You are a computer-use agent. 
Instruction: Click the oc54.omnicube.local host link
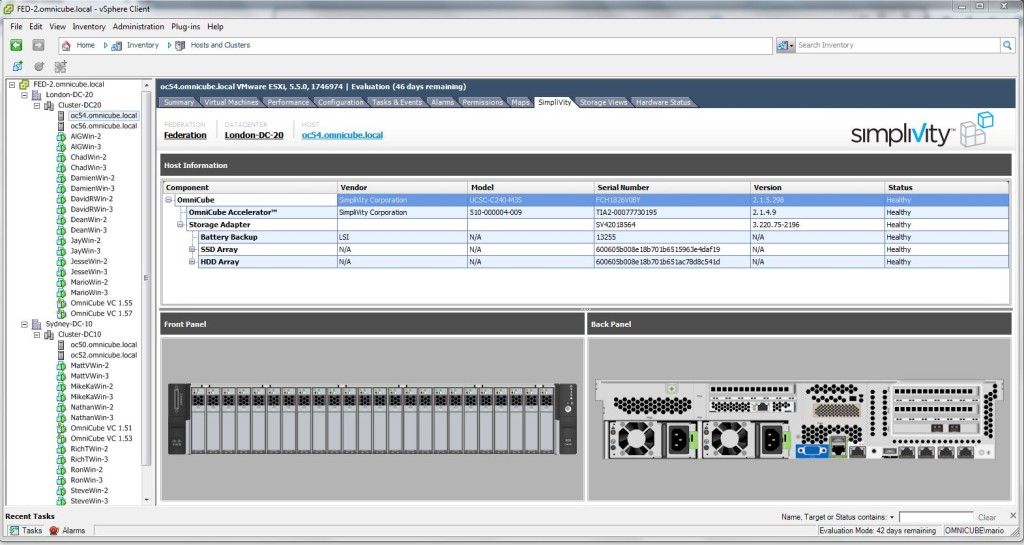(x=342, y=135)
